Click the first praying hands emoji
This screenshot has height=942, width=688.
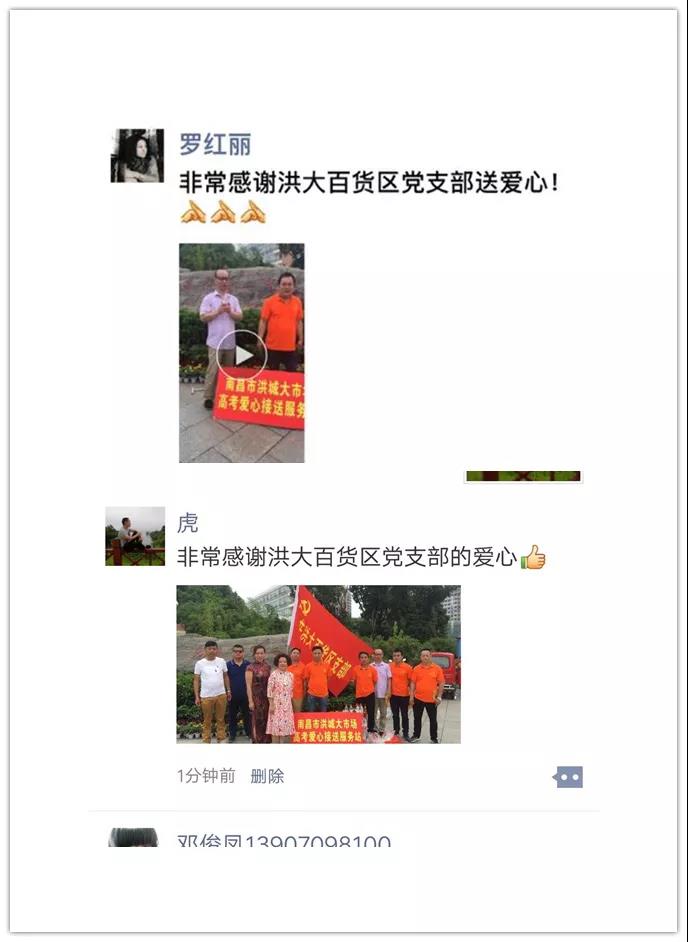(193, 212)
